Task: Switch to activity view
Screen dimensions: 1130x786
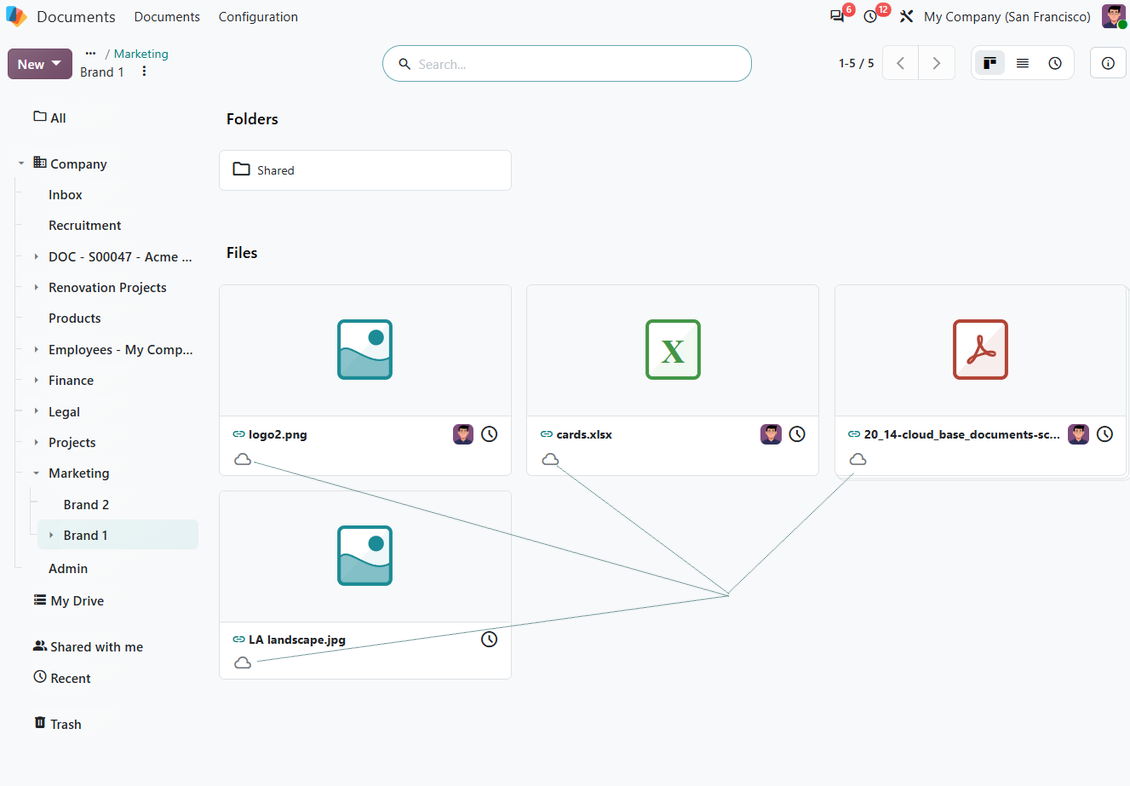Action: (1055, 63)
